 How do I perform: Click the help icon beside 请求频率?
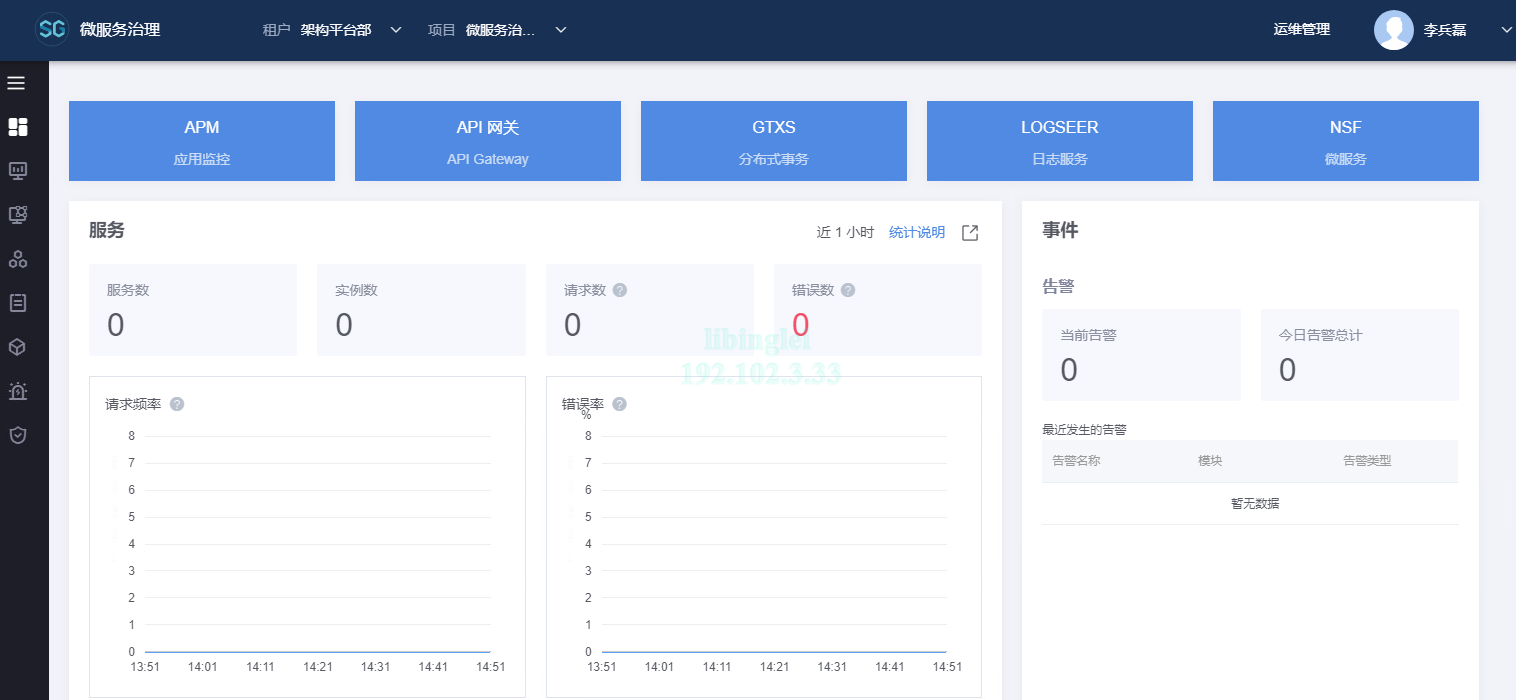[x=177, y=404]
